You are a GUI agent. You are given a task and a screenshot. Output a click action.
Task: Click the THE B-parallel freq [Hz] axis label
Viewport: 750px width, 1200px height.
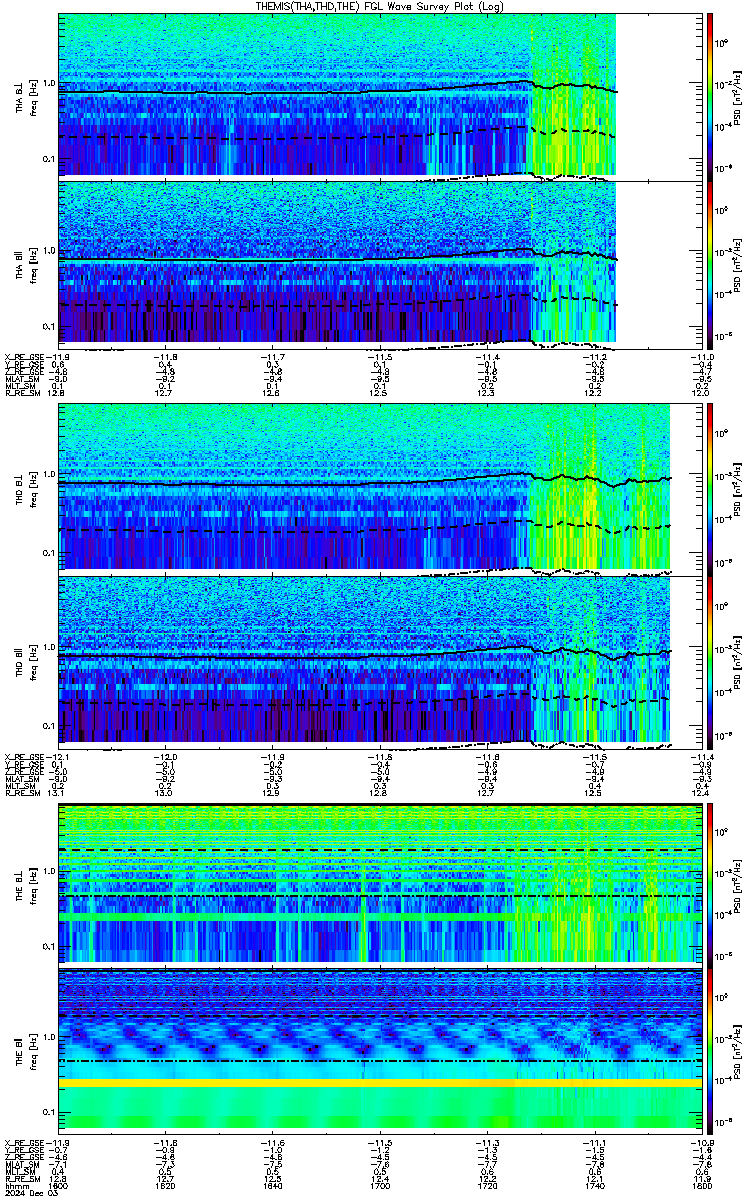pos(32,1050)
